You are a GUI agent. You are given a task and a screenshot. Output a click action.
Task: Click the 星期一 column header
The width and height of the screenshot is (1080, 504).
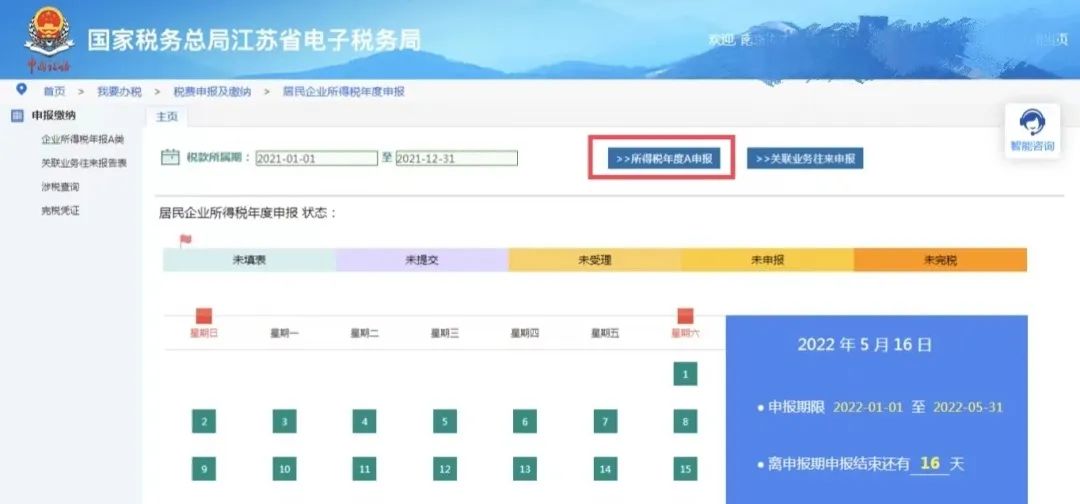284,334
